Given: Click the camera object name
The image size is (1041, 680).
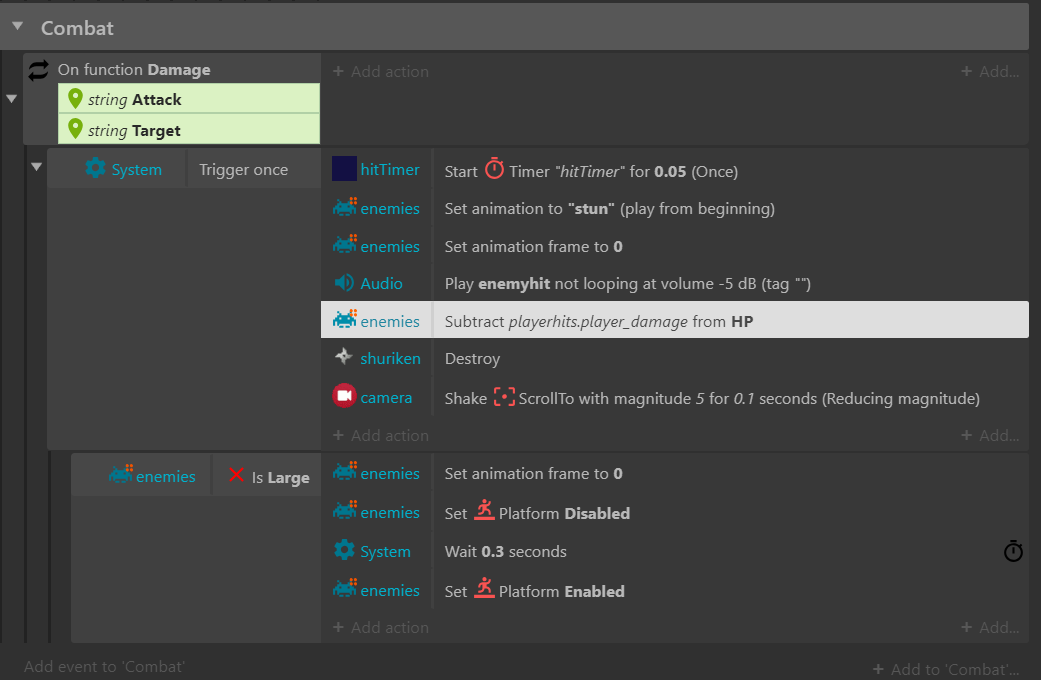Looking at the screenshot, I should pyautogui.click(x=386, y=398).
